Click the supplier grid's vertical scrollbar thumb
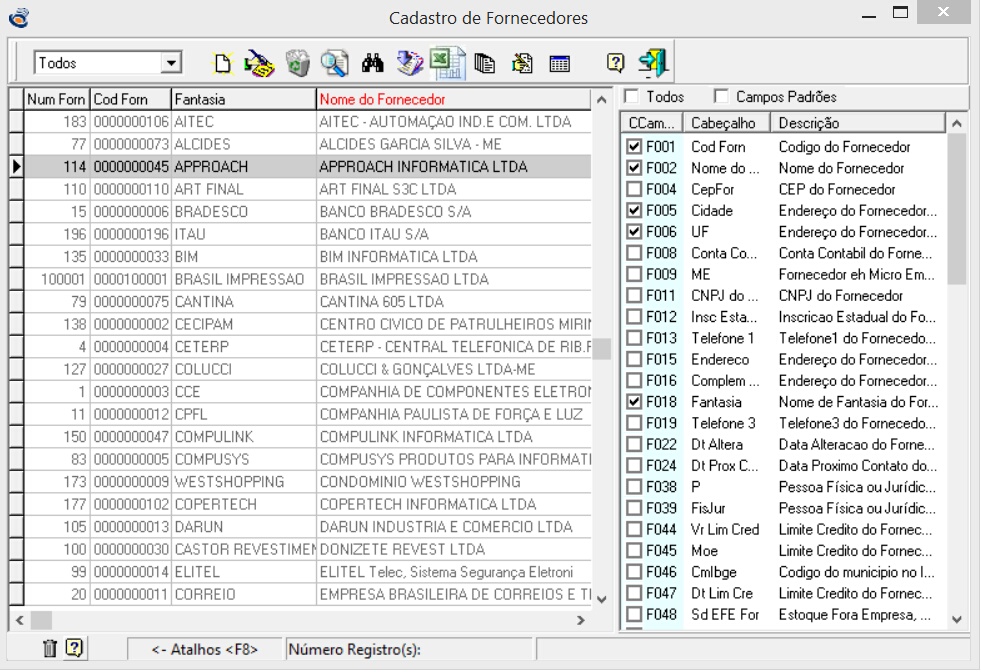Screen dimensions: 981x672 click(602, 349)
